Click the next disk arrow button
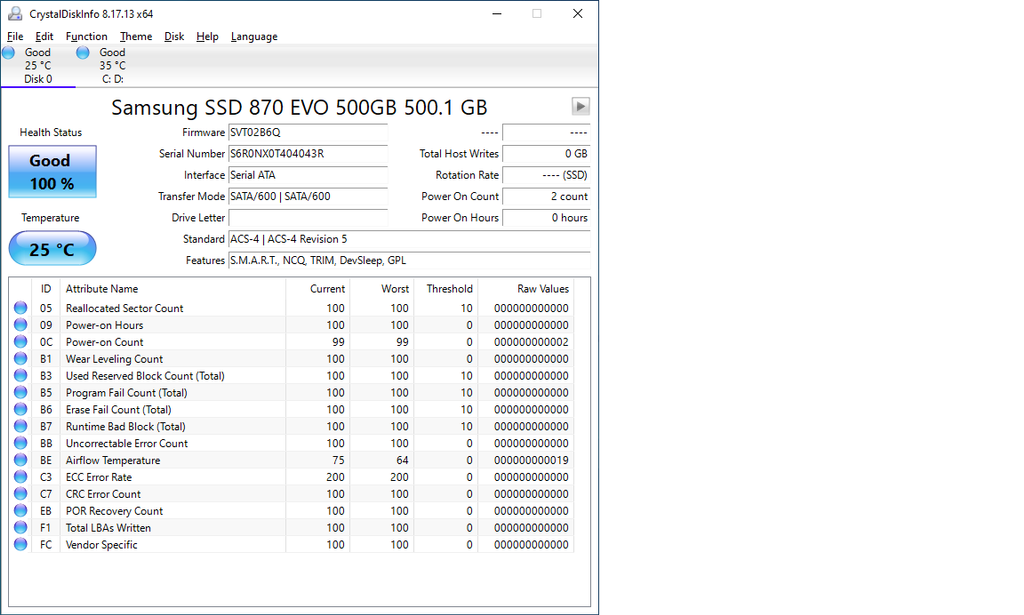Image resolution: width=1024 pixels, height=615 pixels. click(x=580, y=107)
